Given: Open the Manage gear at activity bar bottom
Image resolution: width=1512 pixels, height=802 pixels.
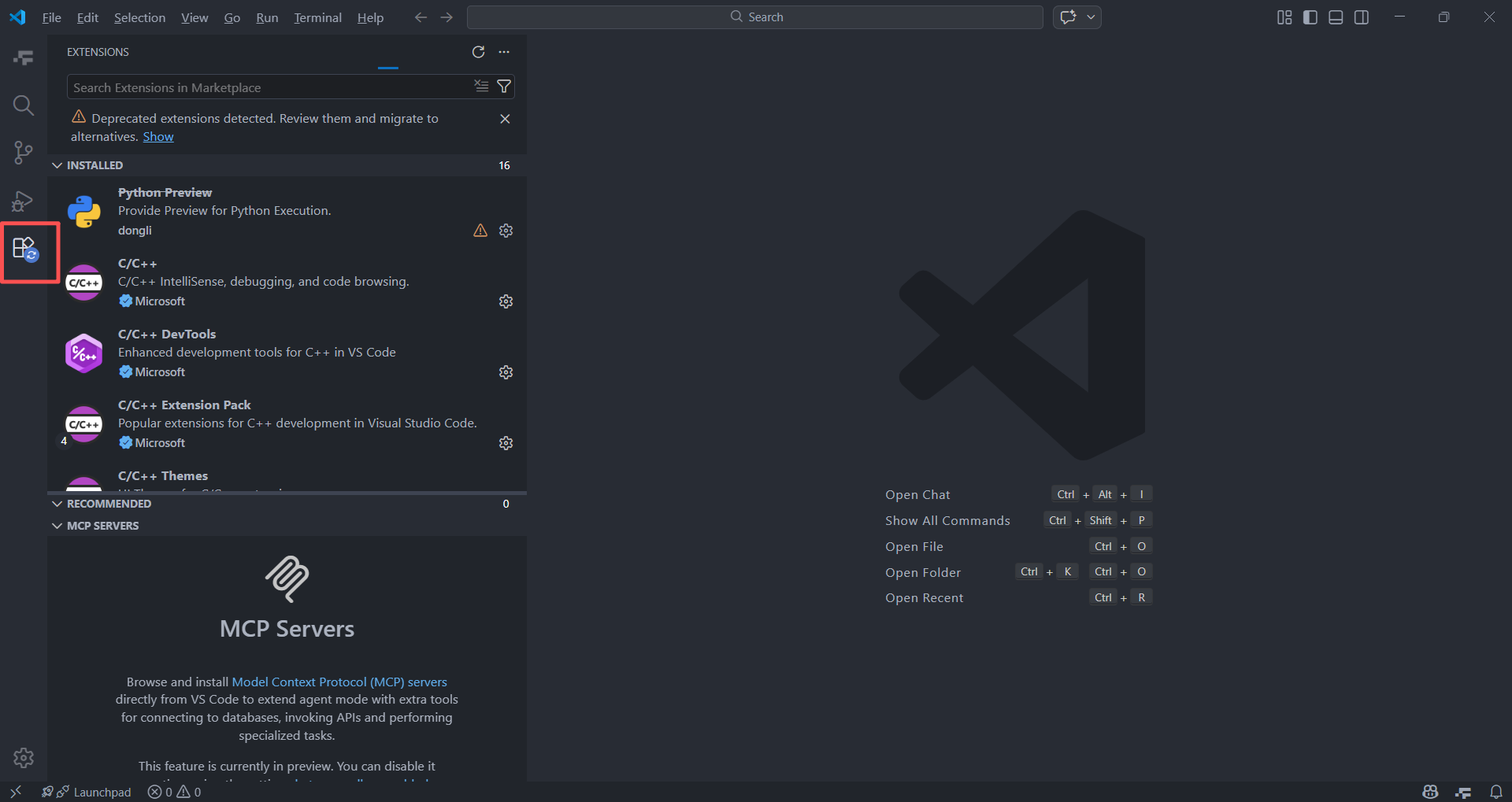Looking at the screenshot, I should tap(24, 757).
